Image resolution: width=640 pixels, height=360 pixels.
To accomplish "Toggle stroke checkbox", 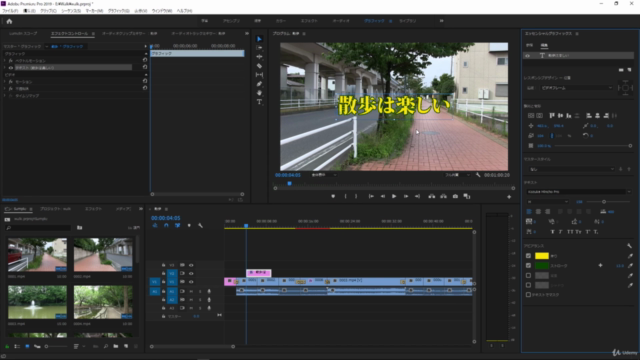I will click(528, 266).
